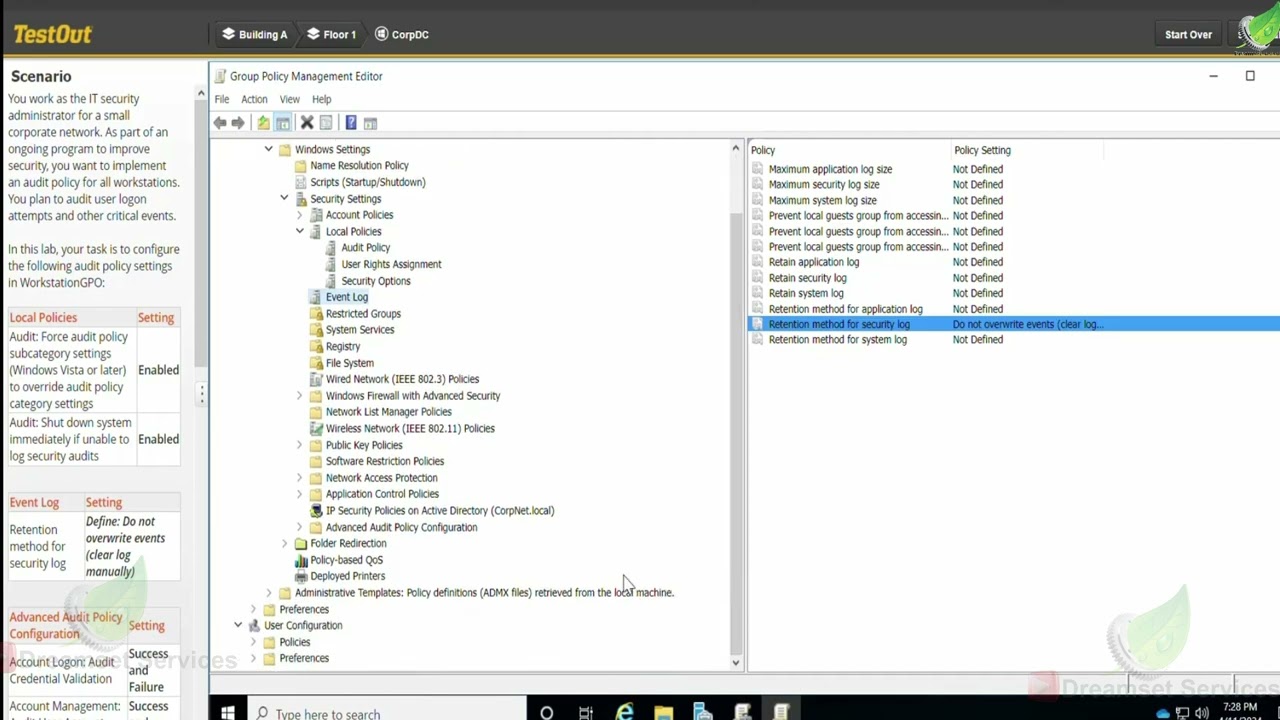
Task: Open the File menu
Action: [222, 99]
